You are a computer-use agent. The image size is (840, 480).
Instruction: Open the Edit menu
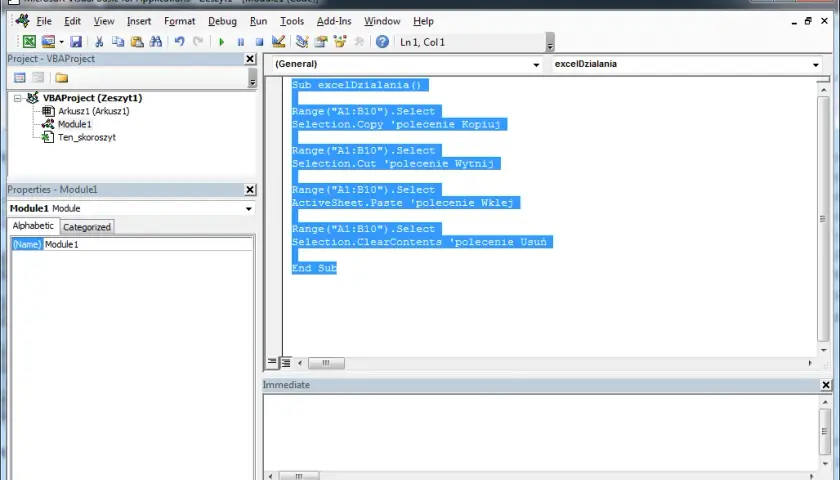pos(72,21)
